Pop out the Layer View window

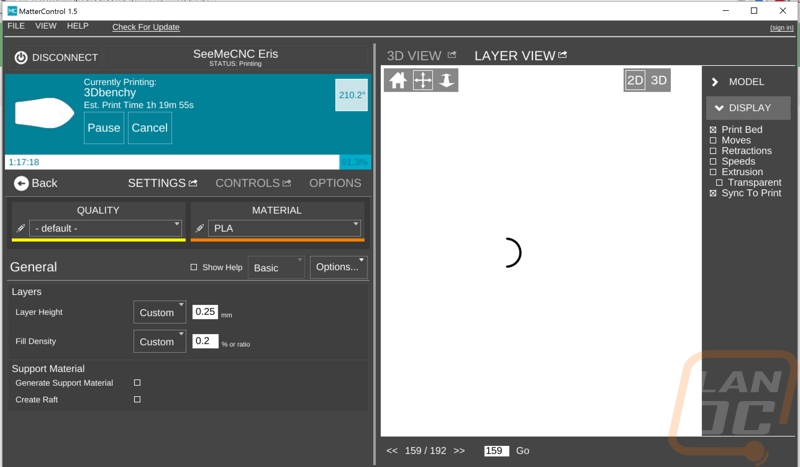click(563, 55)
